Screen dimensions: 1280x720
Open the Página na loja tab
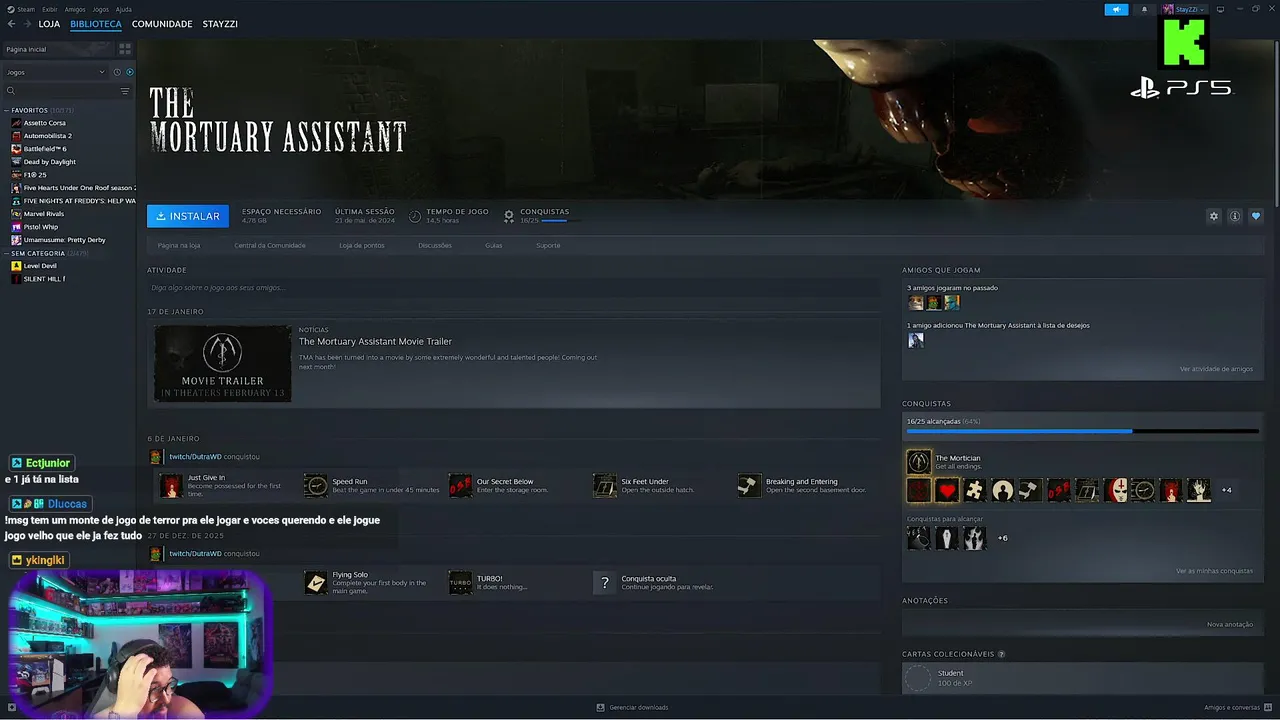click(x=179, y=245)
